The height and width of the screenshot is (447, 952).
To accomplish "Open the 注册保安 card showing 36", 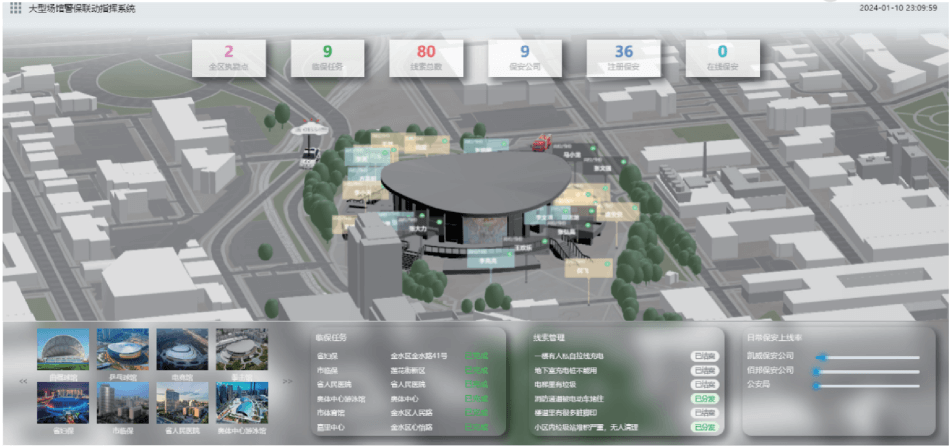I will coord(623,57).
